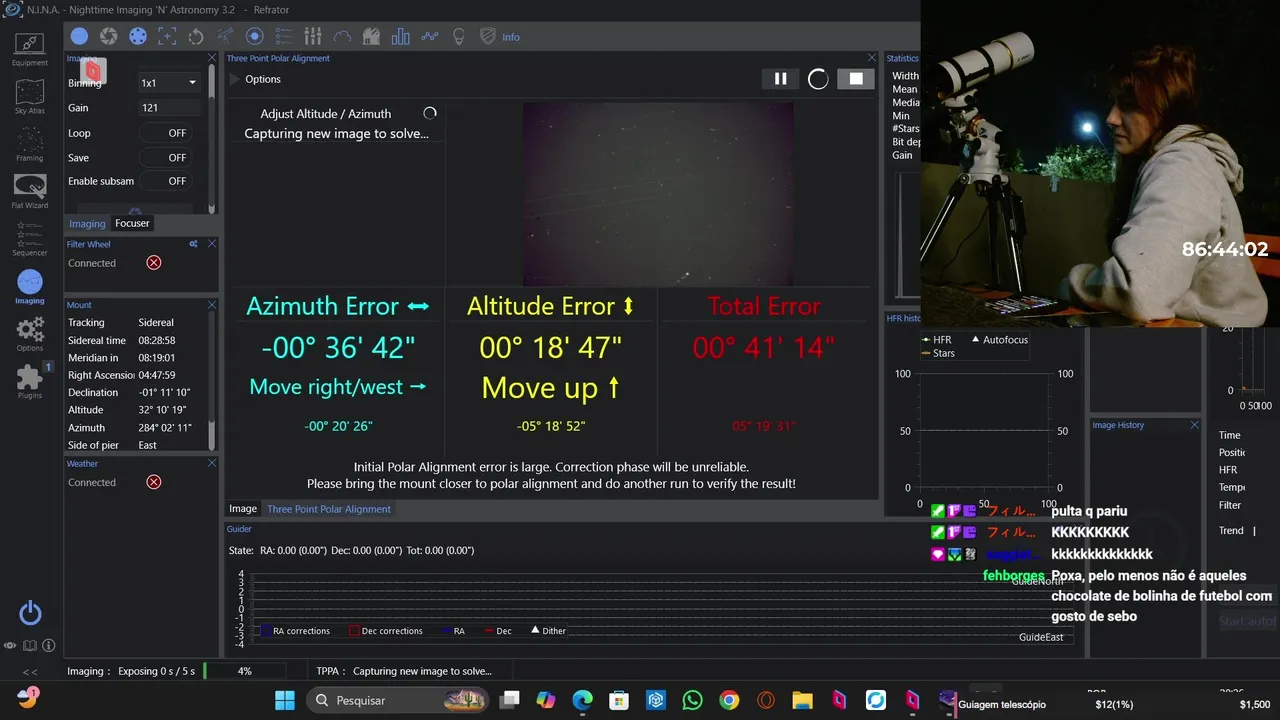Expand the Options disclosure triangle
The height and width of the screenshot is (720, 1280).
click(x=235, y=80)
